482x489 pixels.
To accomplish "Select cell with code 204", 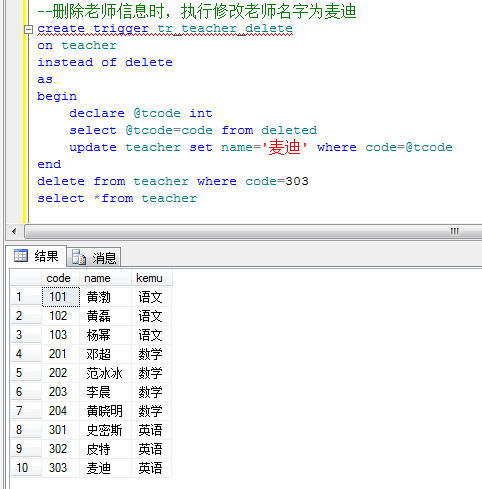I will click(x=61, y=411).
